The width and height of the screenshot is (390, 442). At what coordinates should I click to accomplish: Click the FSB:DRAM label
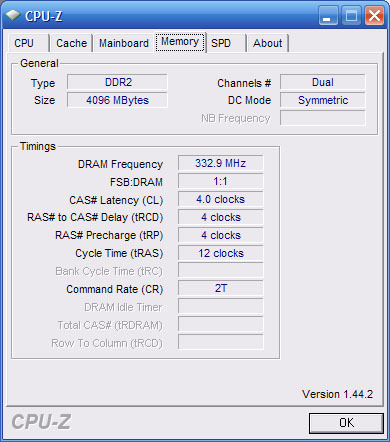136,182
